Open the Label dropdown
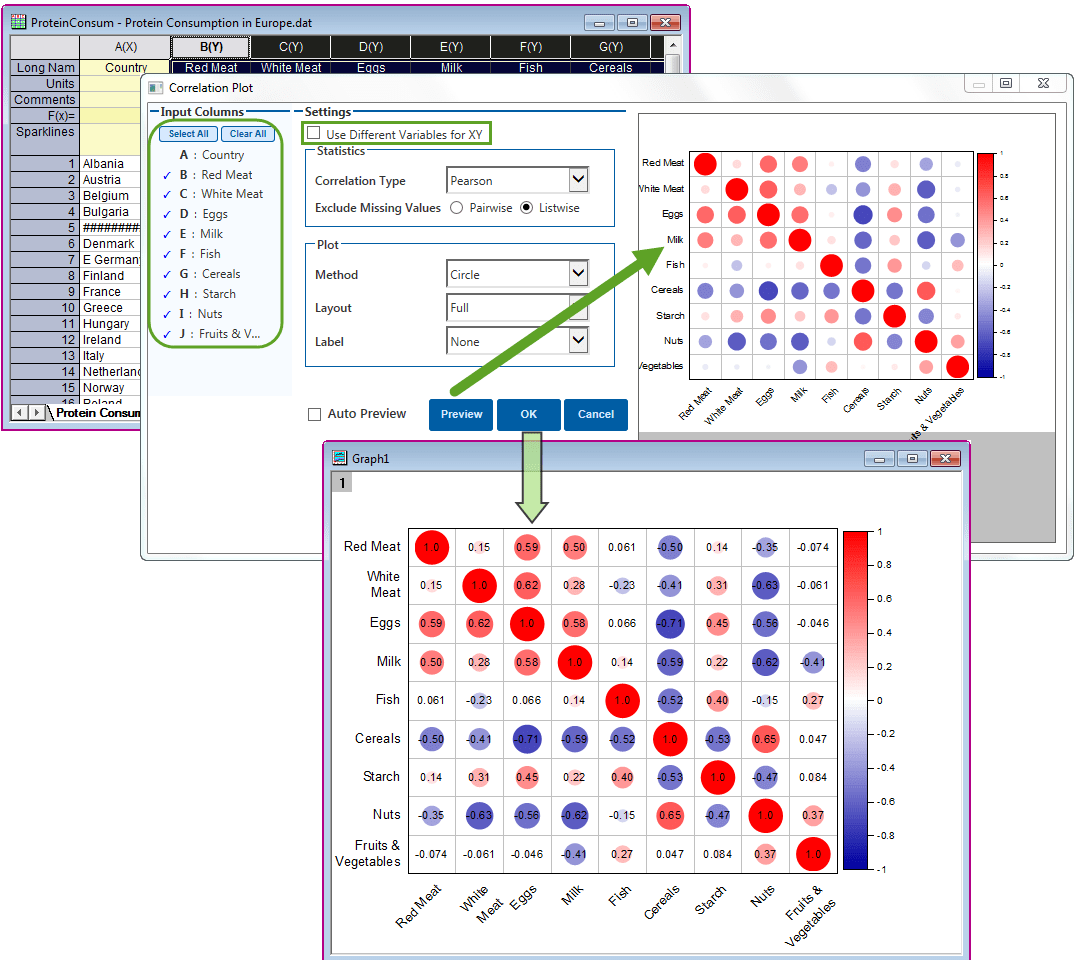Screen dimensions: 1074x960 pos(578,341)
